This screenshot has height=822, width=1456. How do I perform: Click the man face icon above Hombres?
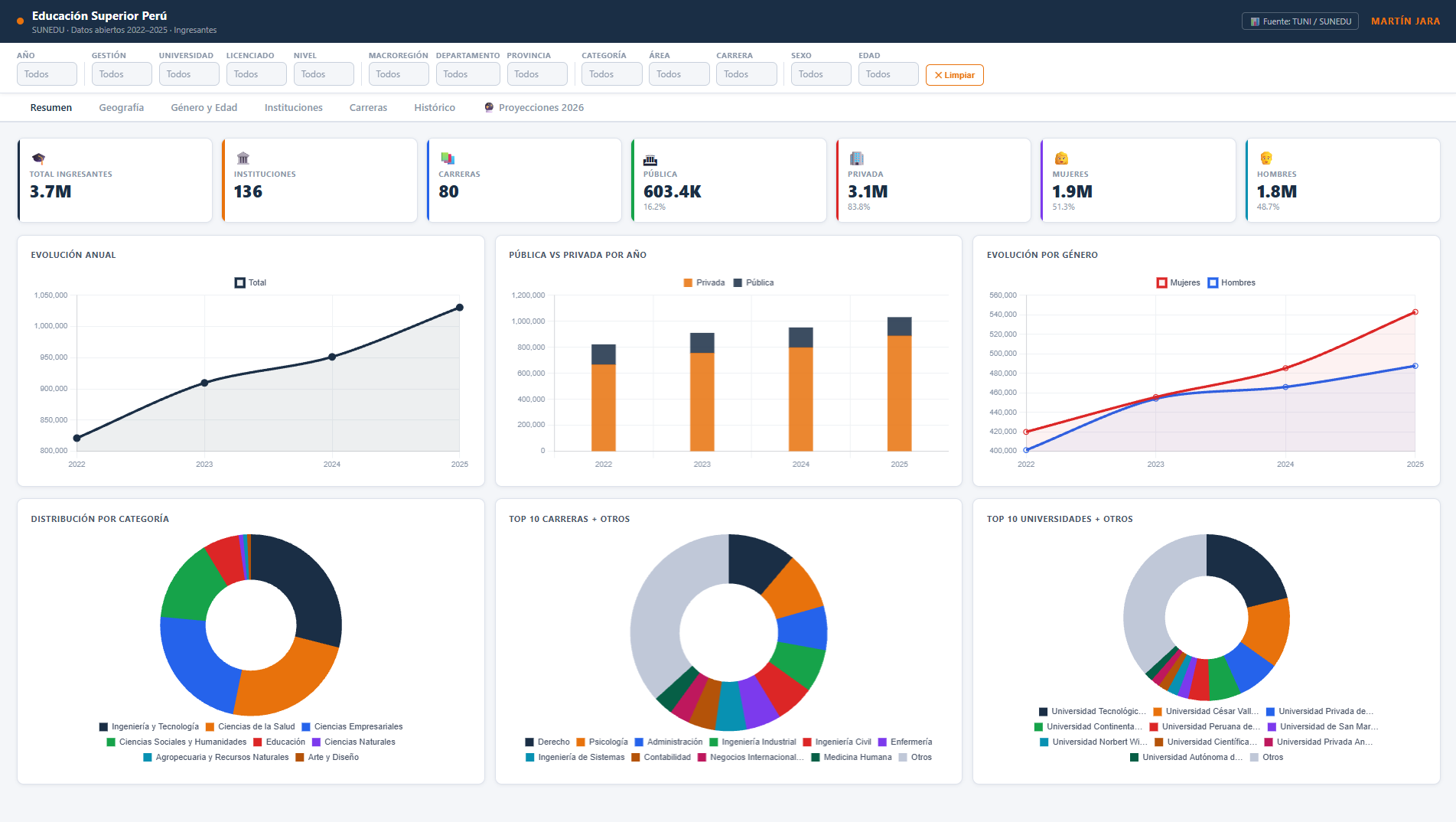(1265, 158)
